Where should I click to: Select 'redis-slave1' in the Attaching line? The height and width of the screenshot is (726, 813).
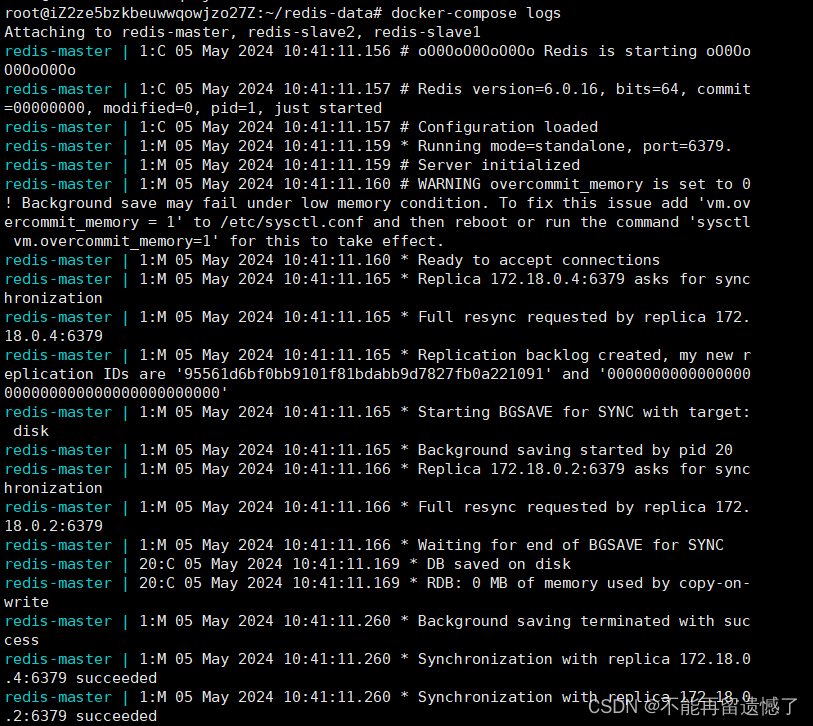click(x=427, y=32)
